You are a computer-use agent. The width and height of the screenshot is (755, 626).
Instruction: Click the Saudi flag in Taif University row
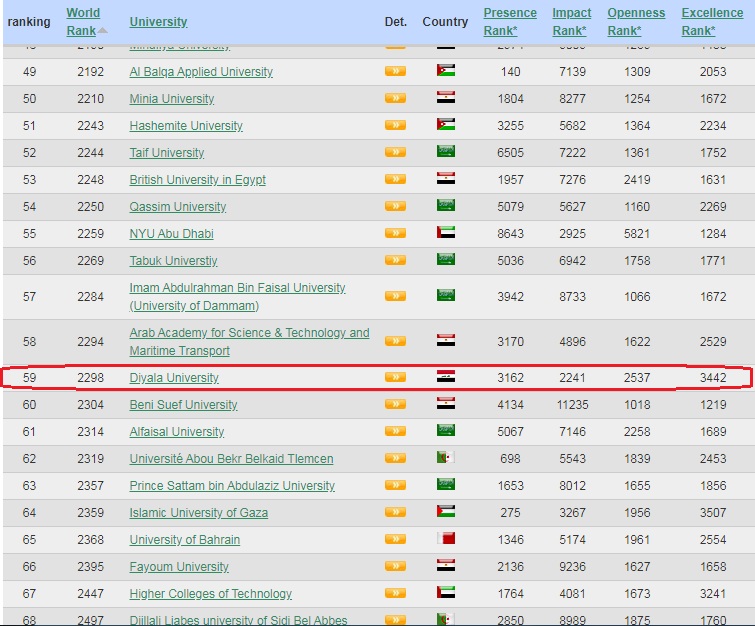point(446,151)
